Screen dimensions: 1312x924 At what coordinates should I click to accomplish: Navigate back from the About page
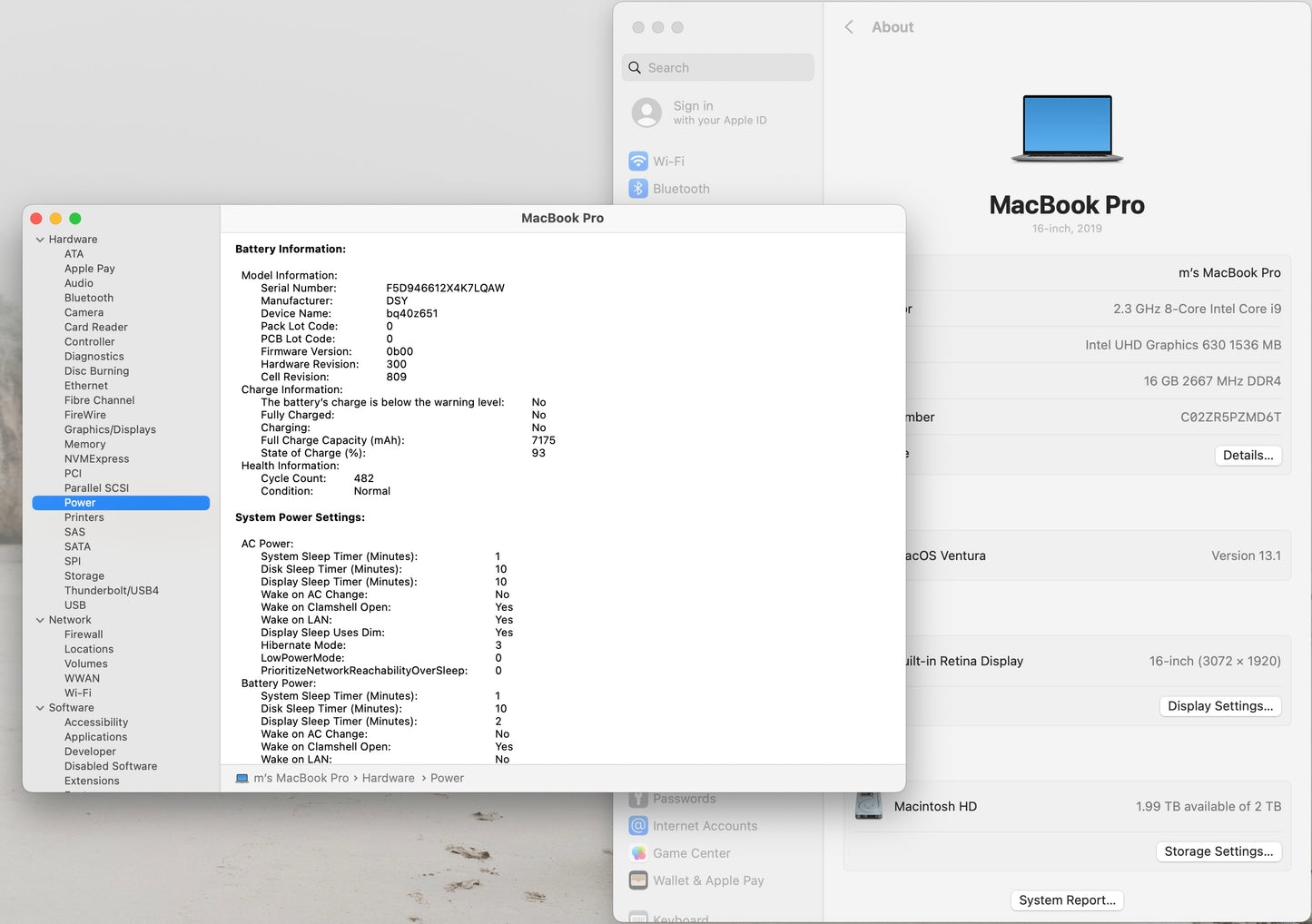pyautogui.click(x=849, y=26)
